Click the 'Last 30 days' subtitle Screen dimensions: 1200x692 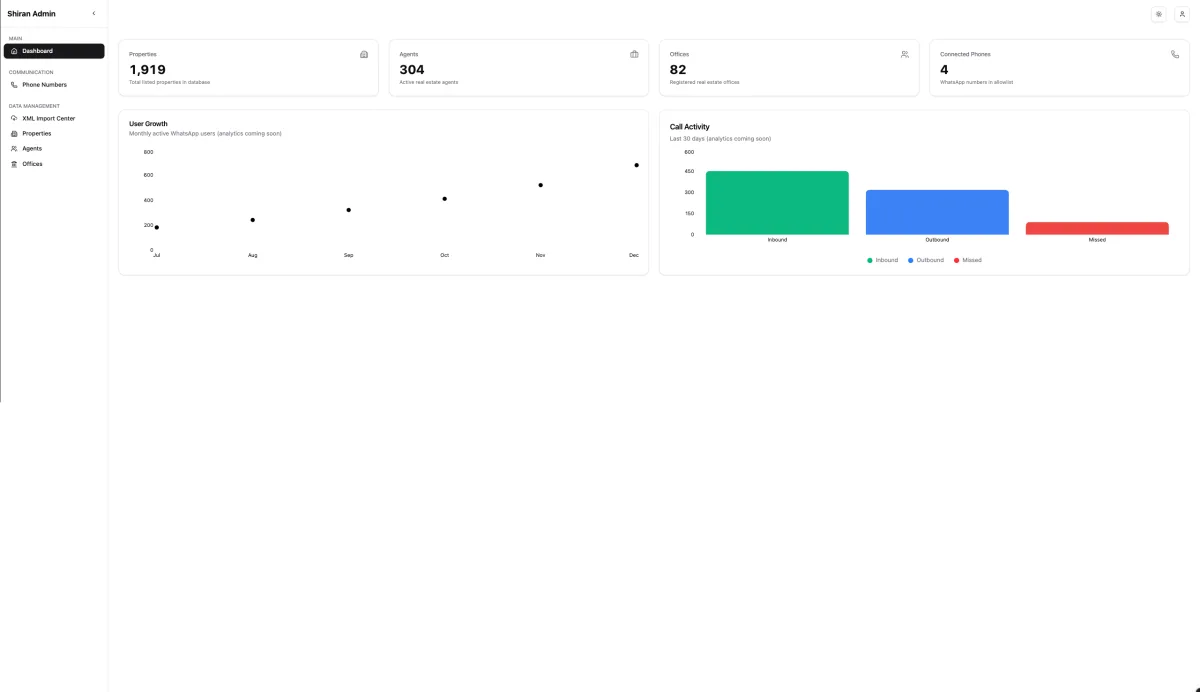[x=720, y=138]
